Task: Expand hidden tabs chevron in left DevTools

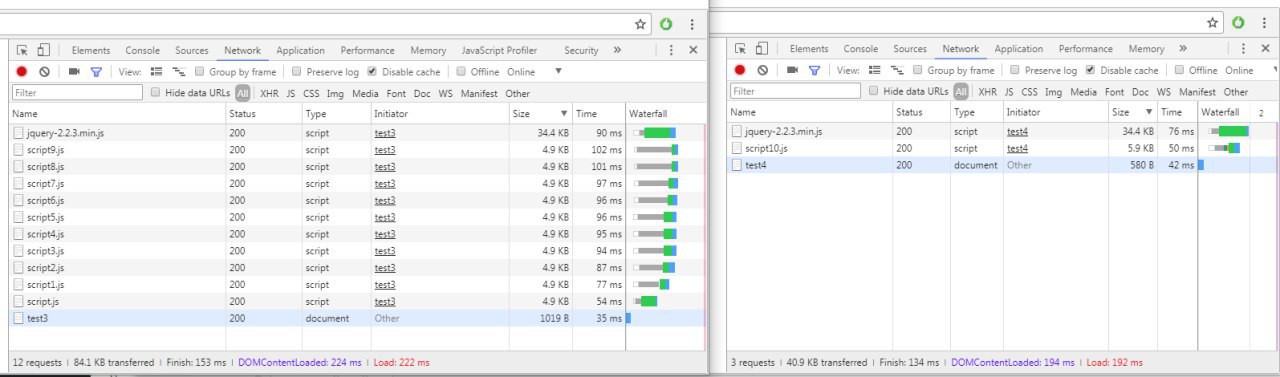Action: point(617,50)
